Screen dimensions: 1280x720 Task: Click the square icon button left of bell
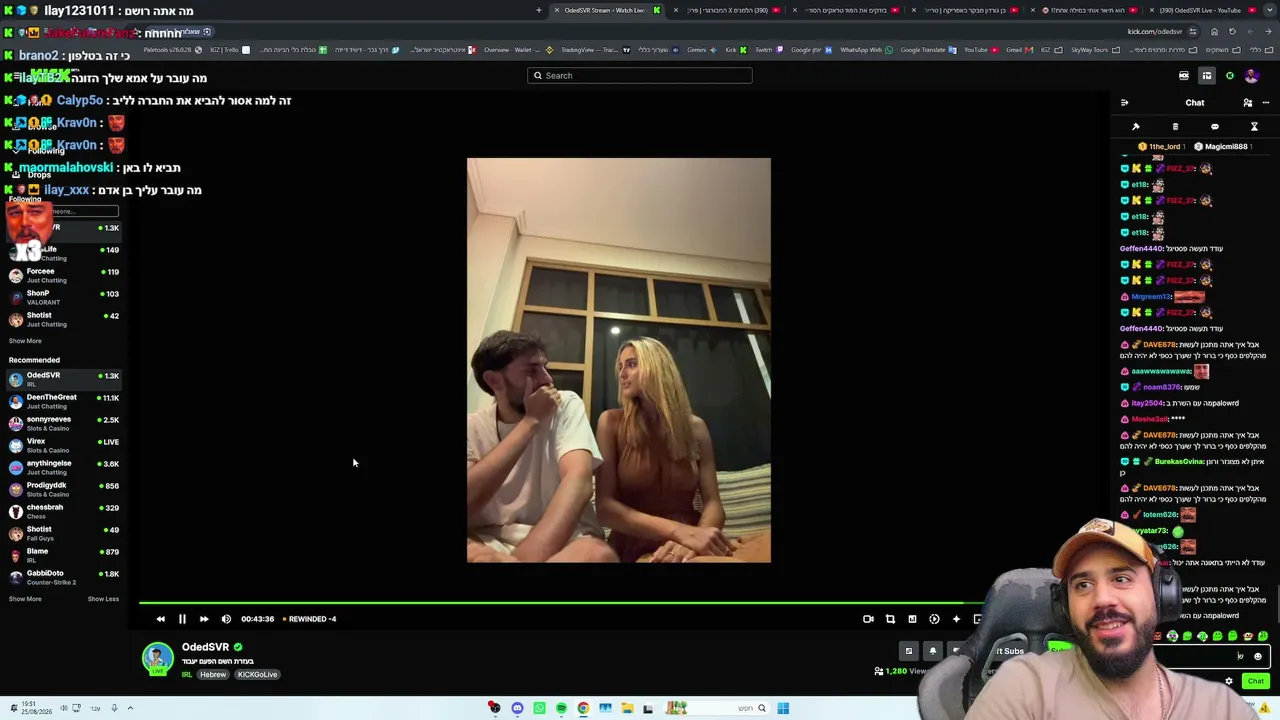tap(909, 651)
